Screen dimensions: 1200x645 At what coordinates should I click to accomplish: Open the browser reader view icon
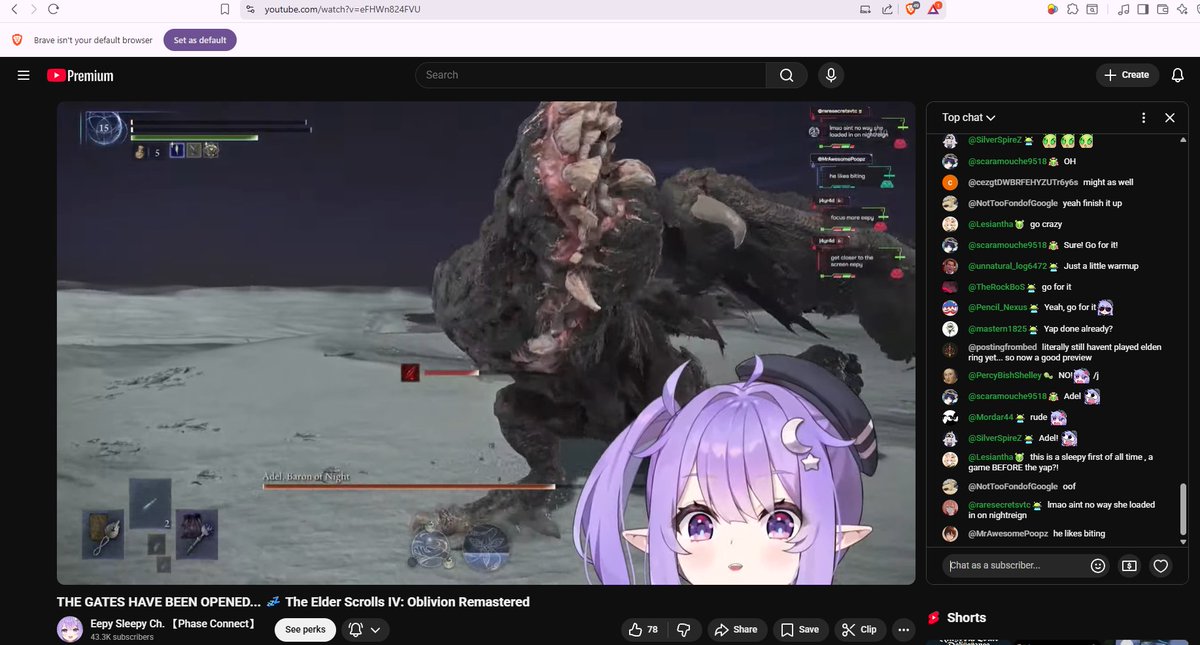865,9
